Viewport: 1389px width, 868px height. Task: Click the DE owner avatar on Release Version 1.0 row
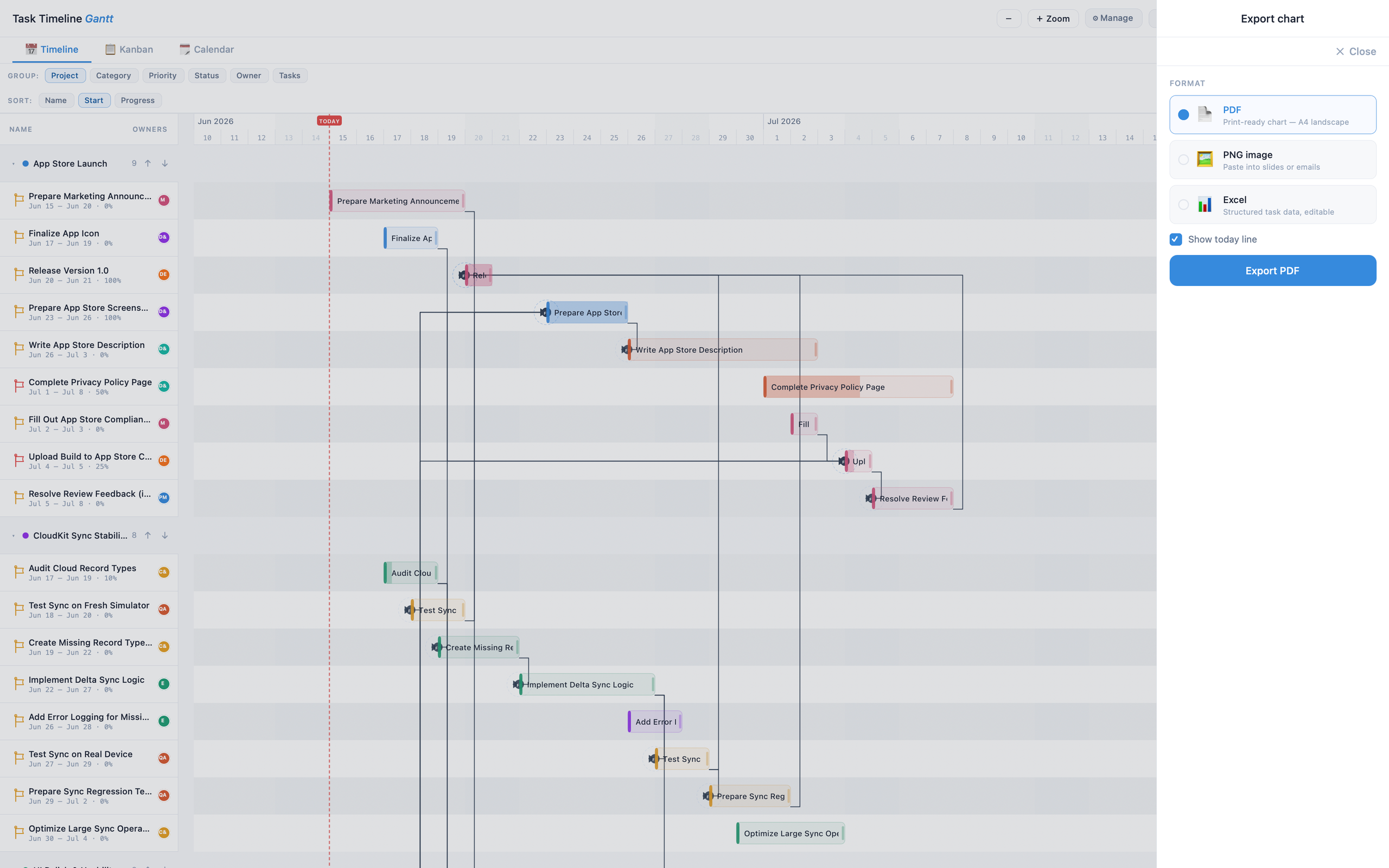pos(163,275)
